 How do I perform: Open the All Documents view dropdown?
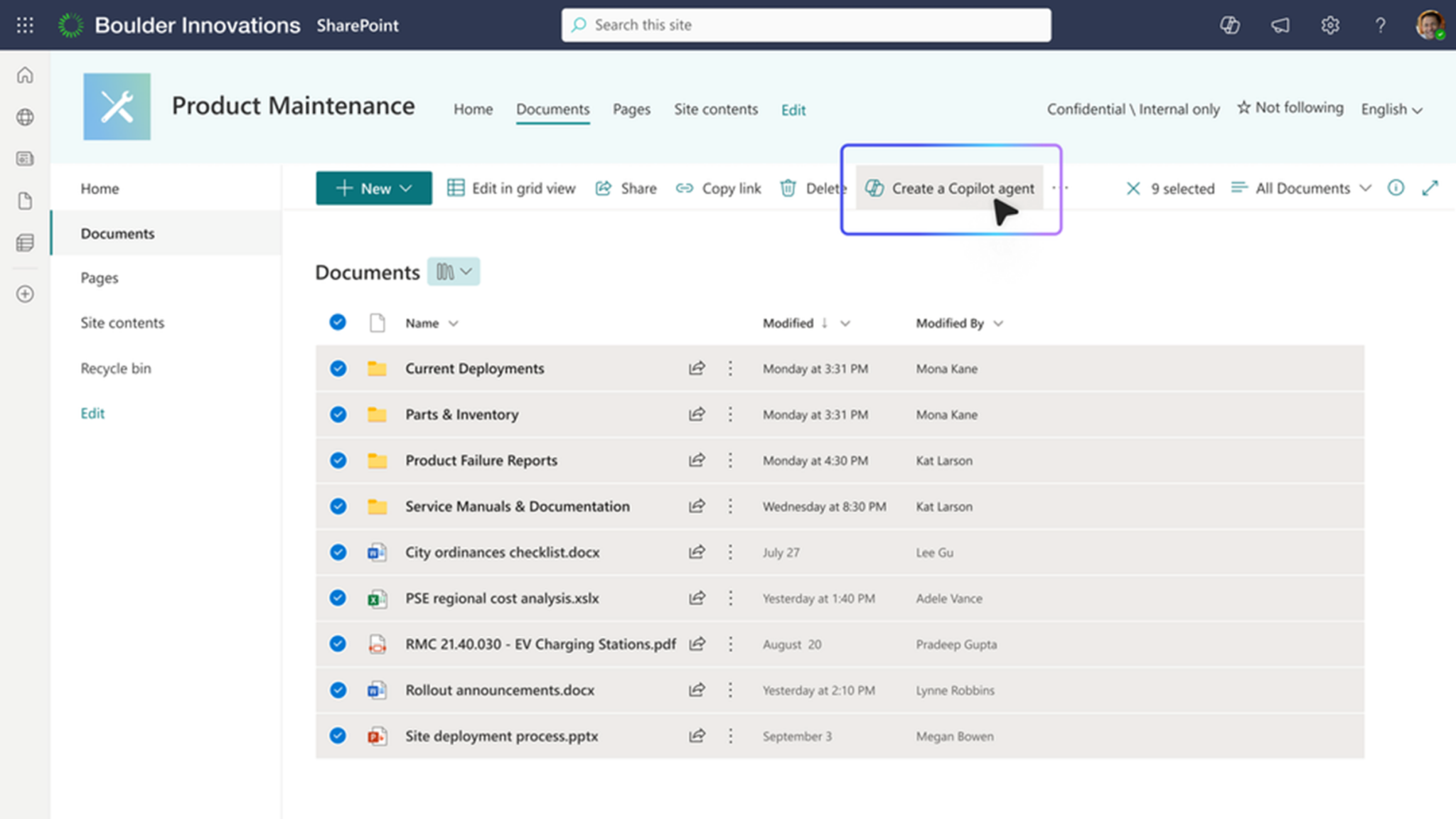(x=1301, y=188)
